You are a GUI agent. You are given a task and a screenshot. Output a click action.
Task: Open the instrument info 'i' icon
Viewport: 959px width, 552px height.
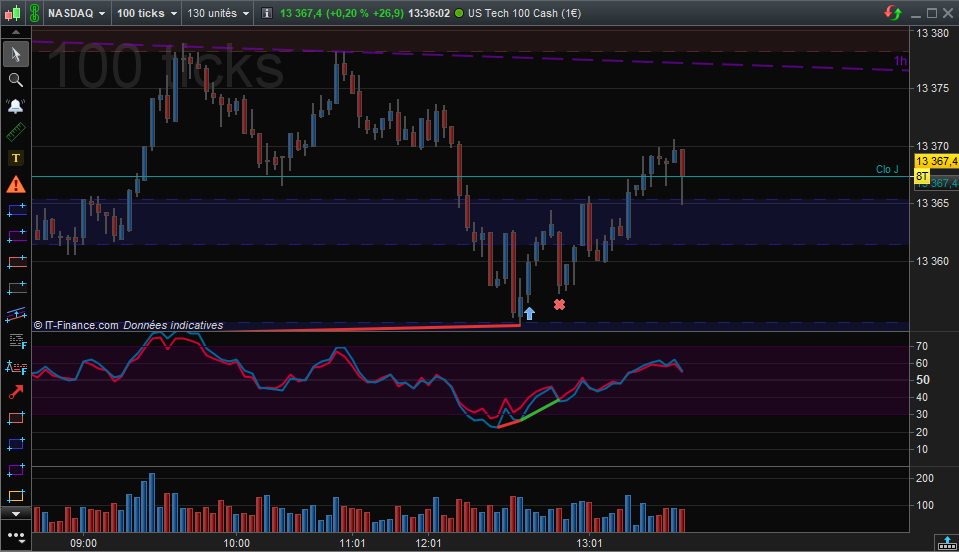pyautogui.click(x=267, y=13)
